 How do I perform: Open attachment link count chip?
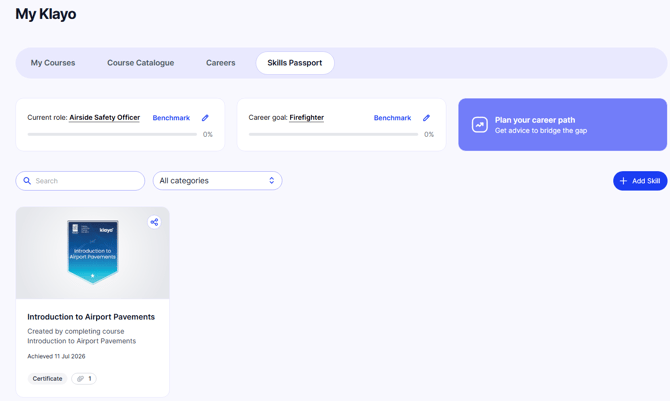84,378
